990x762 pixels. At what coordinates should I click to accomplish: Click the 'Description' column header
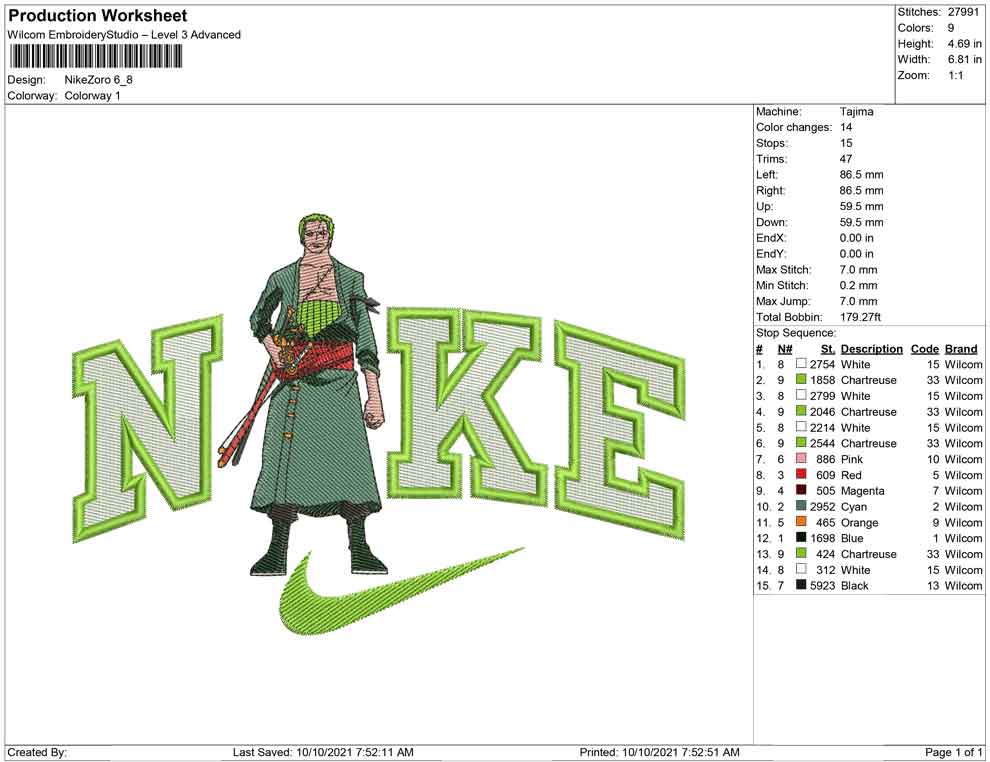[871, 348]
